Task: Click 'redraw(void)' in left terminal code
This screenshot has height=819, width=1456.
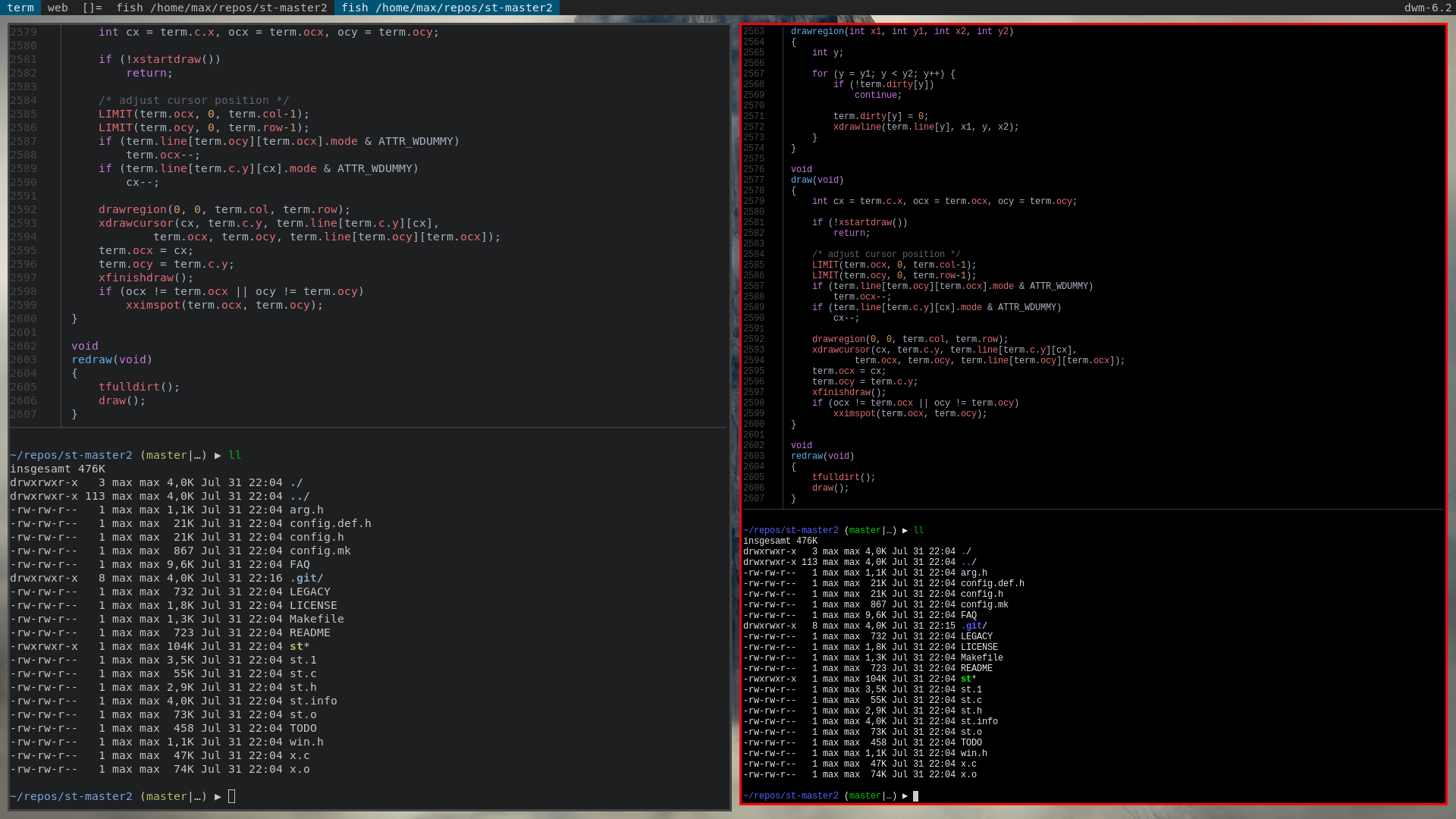Action: pyautogui.click(x=112, y=359)
